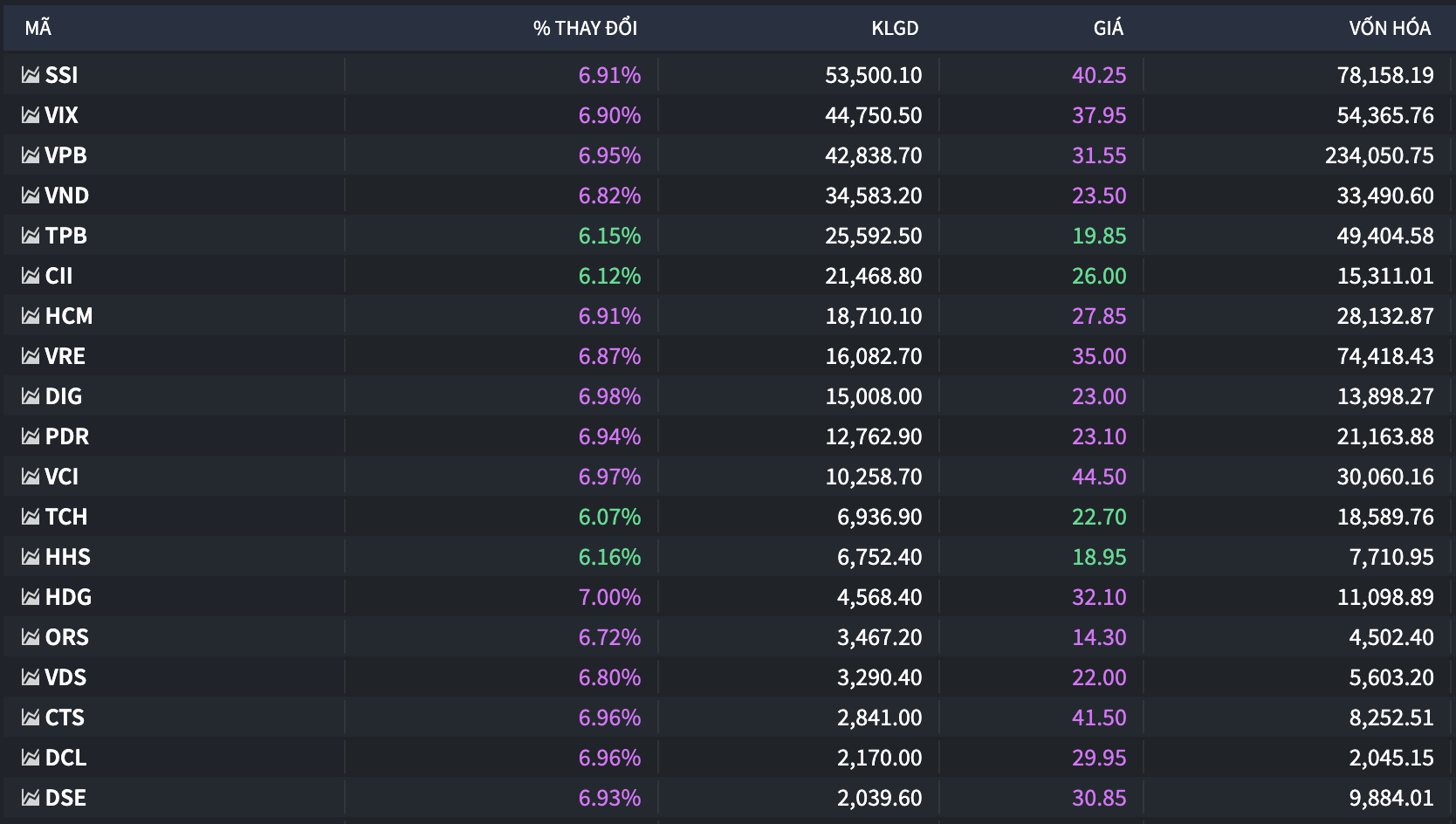Open the VRE stock symbol
1456x824 pixels.
click(65, 356)
